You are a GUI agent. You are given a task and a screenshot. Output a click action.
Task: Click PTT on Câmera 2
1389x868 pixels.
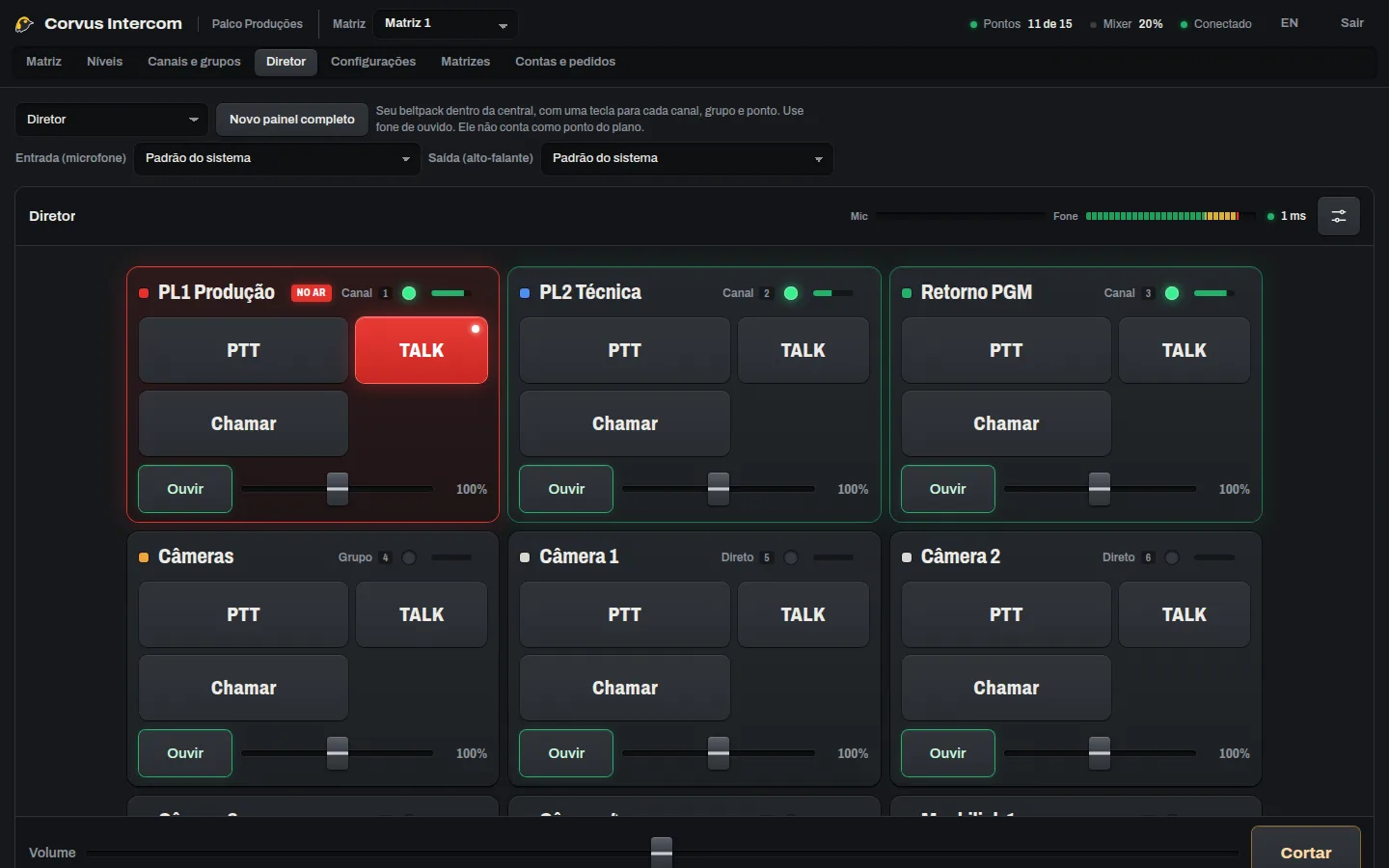coord(1006,614)
